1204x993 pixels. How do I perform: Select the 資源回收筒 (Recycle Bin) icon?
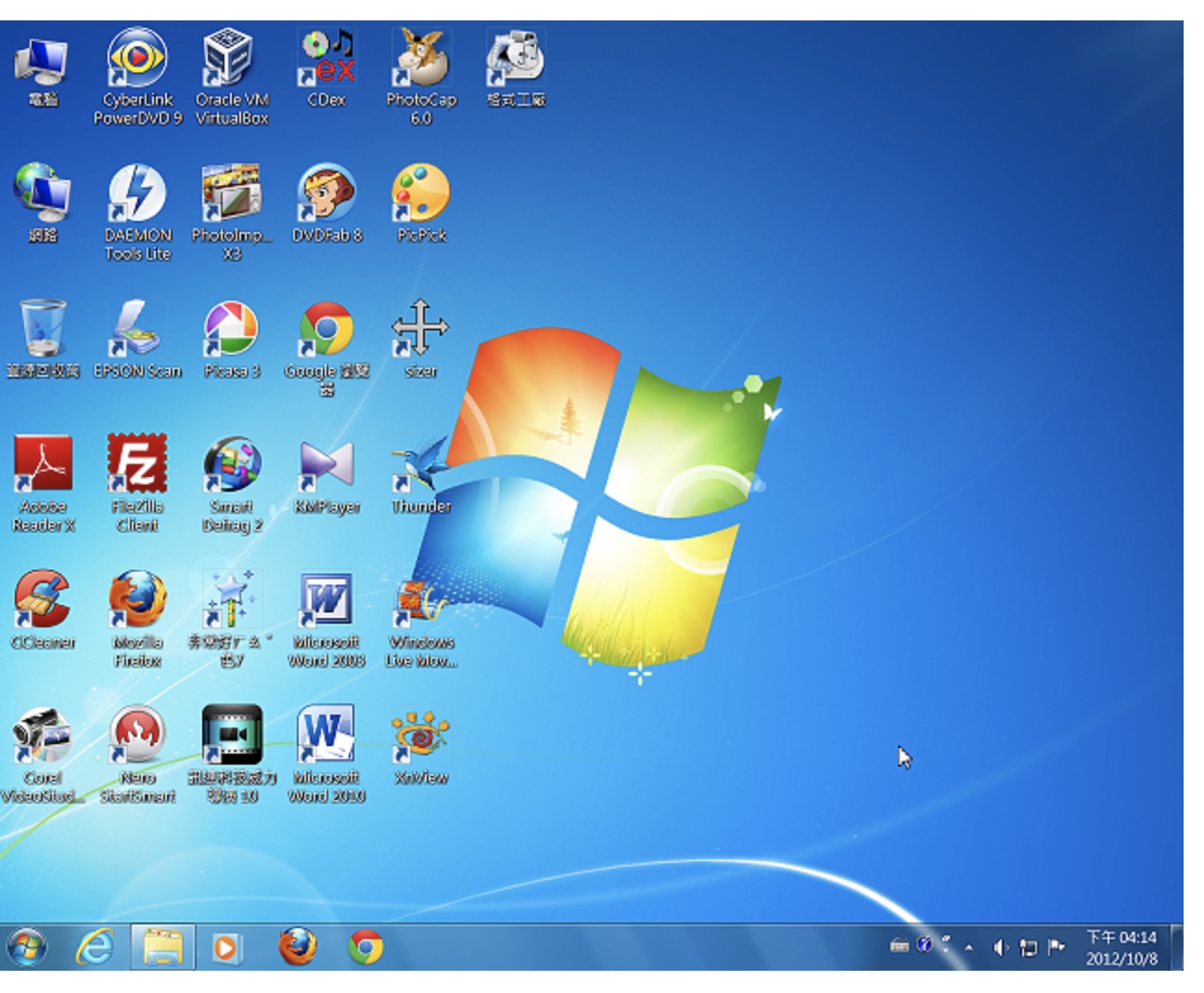coord(43,340)
